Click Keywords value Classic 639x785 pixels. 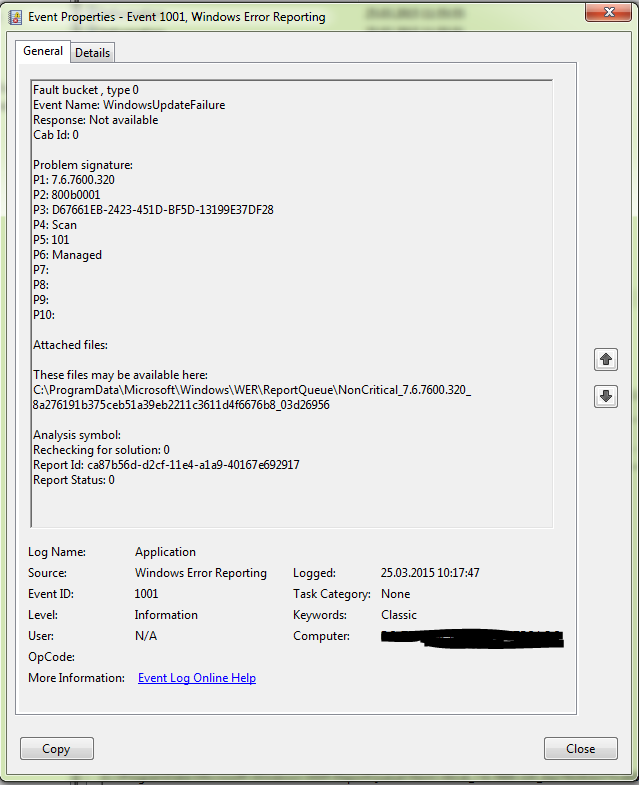399,615
